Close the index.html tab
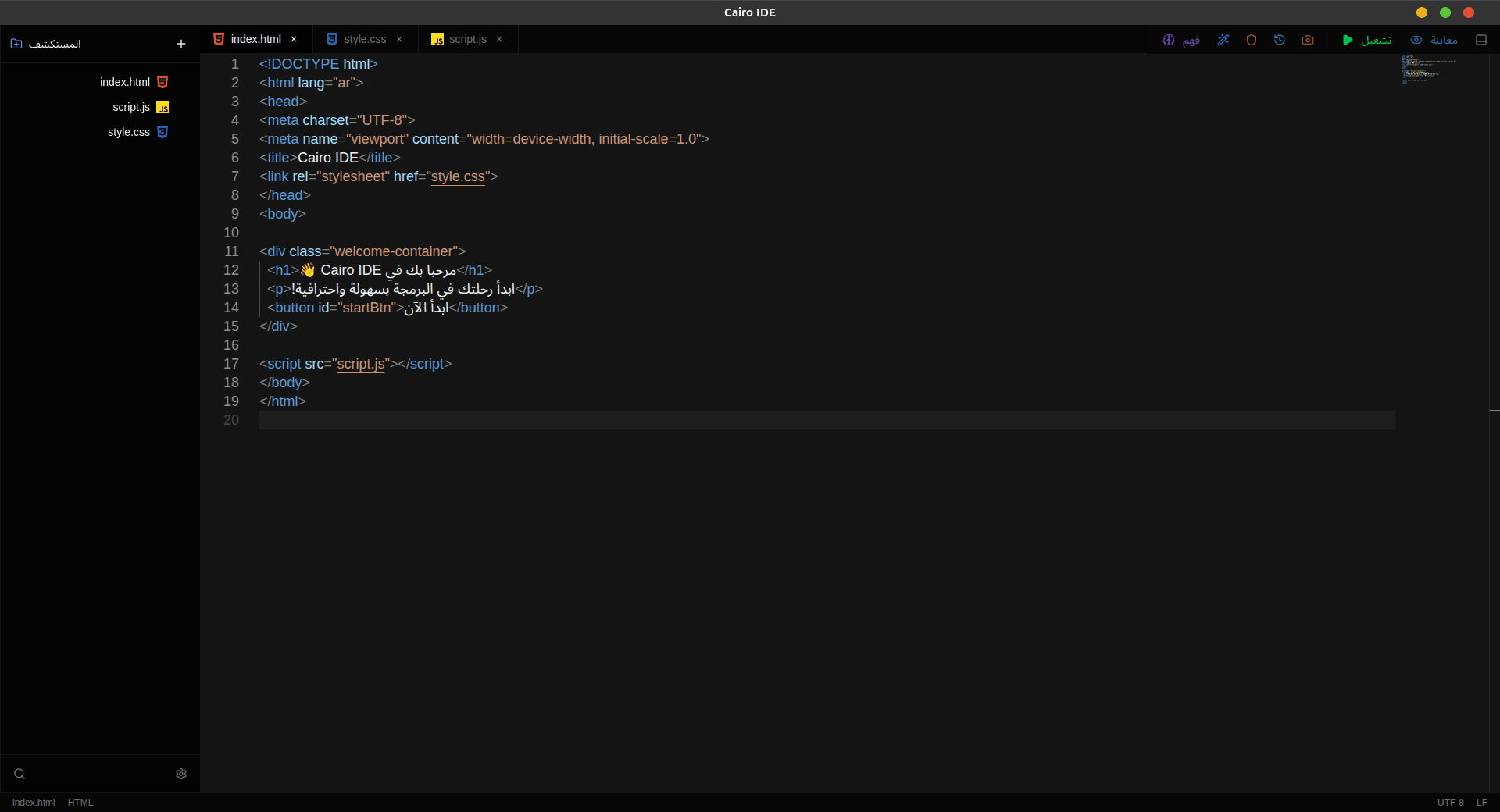Image resolution: width=1500 pixels, height=812 pixels. pos(294,39)
